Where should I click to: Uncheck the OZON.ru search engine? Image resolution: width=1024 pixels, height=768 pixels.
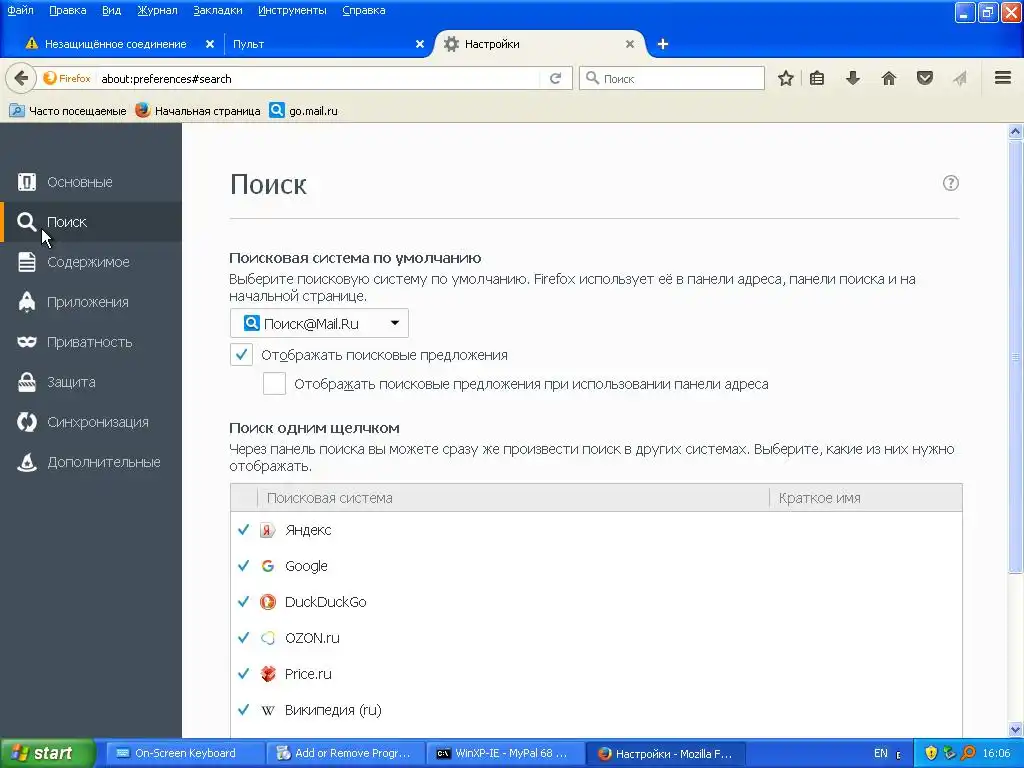point(244,637)
